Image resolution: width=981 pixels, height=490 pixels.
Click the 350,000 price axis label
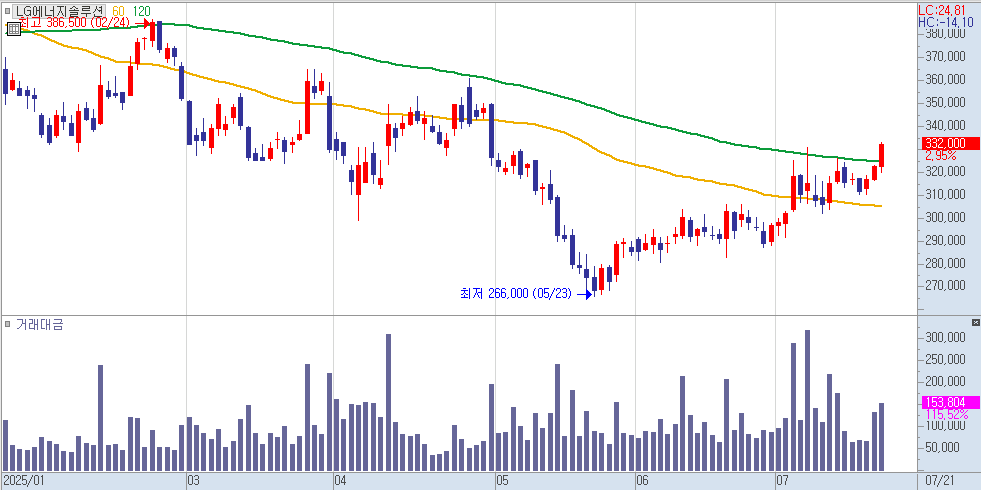tap(943, 103)
